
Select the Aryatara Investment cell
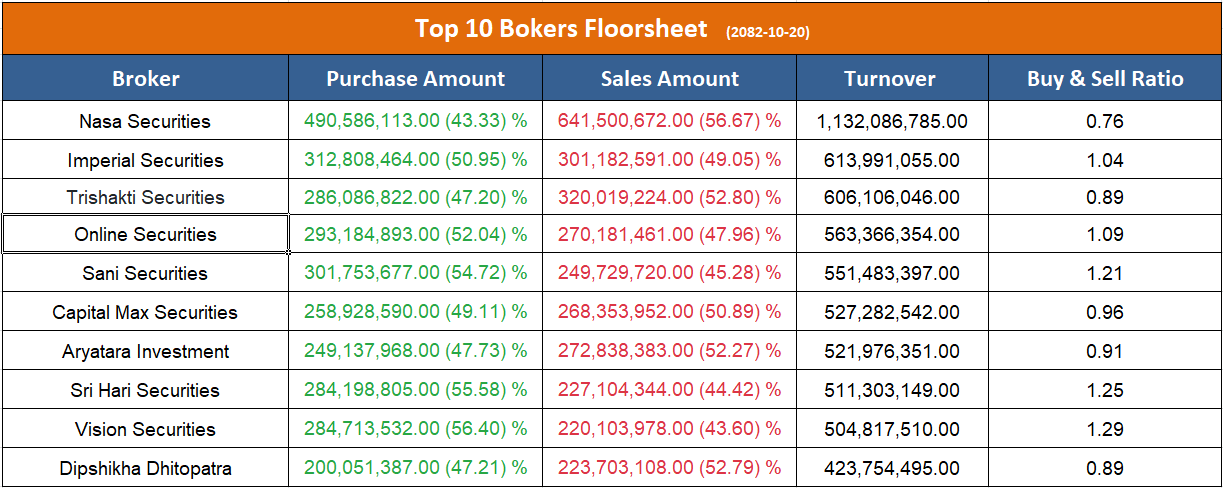tap(146, 352)
